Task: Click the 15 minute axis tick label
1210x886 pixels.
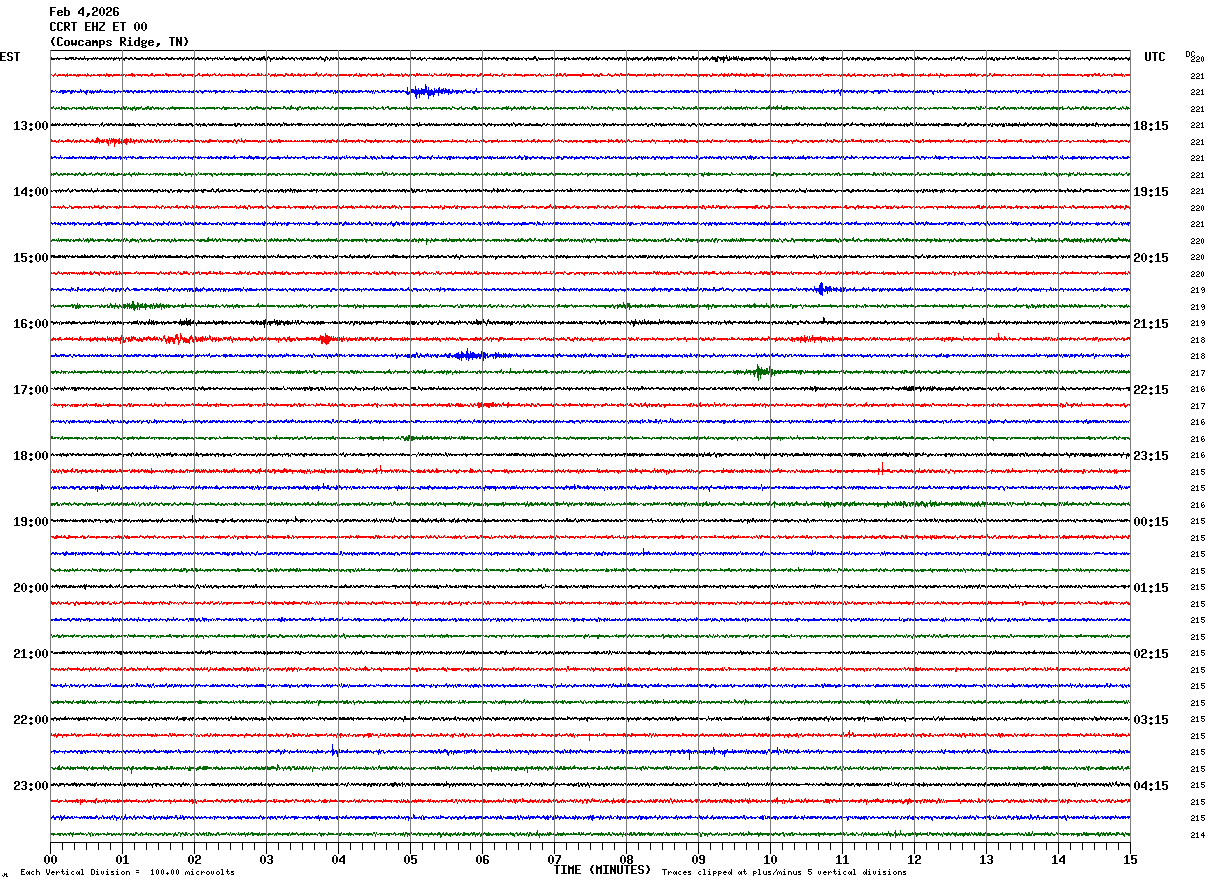Action: (x=1130, y=860)
